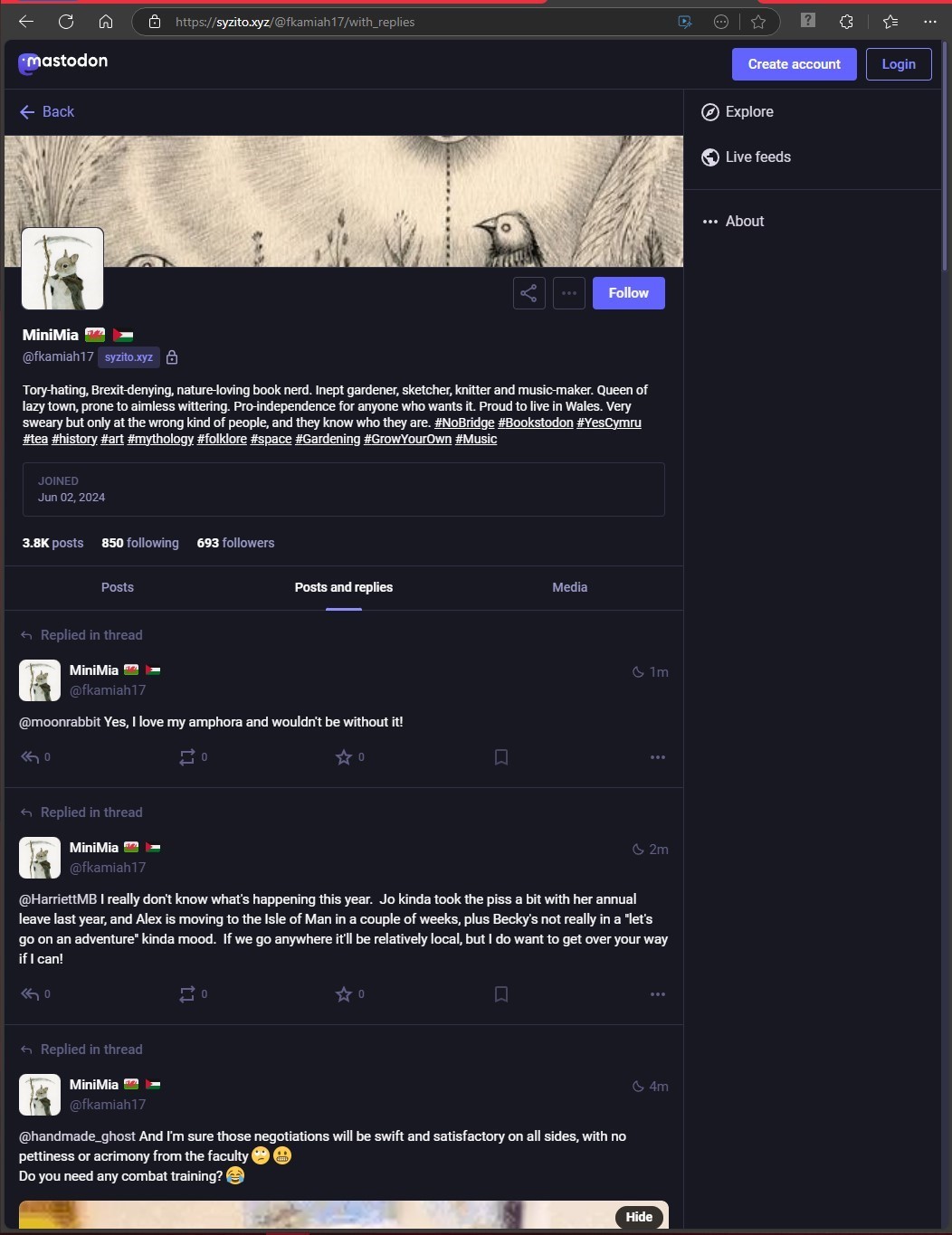The width and height of the screenshot is (952, 1235).
Task: Refresh the page in the browser
Action: pyautogui.click(x=66, y=22)
